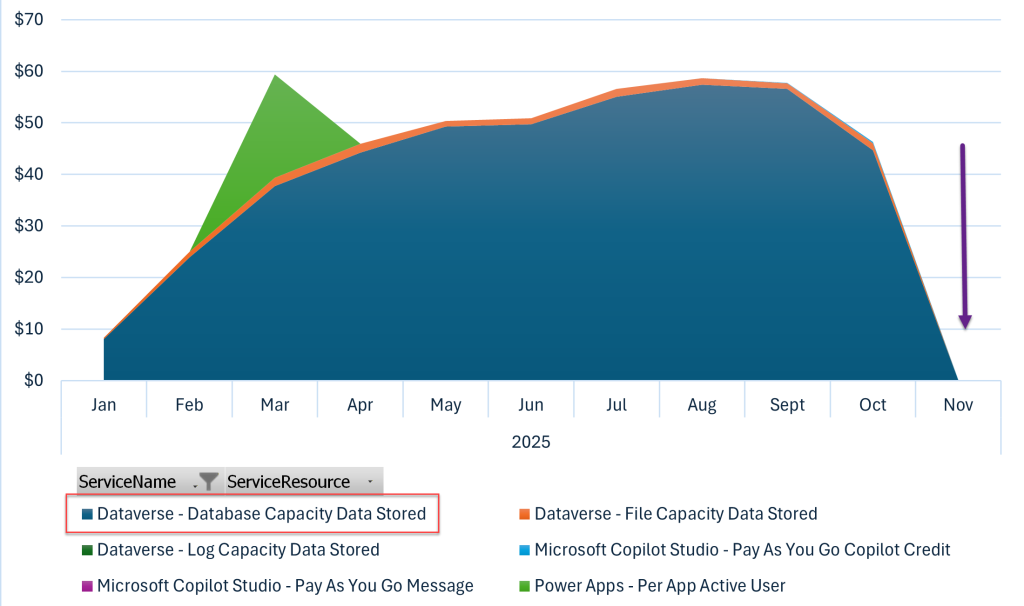Click the green Power Apps legend marker
The image size is (1024, 606).
point(524,587)
